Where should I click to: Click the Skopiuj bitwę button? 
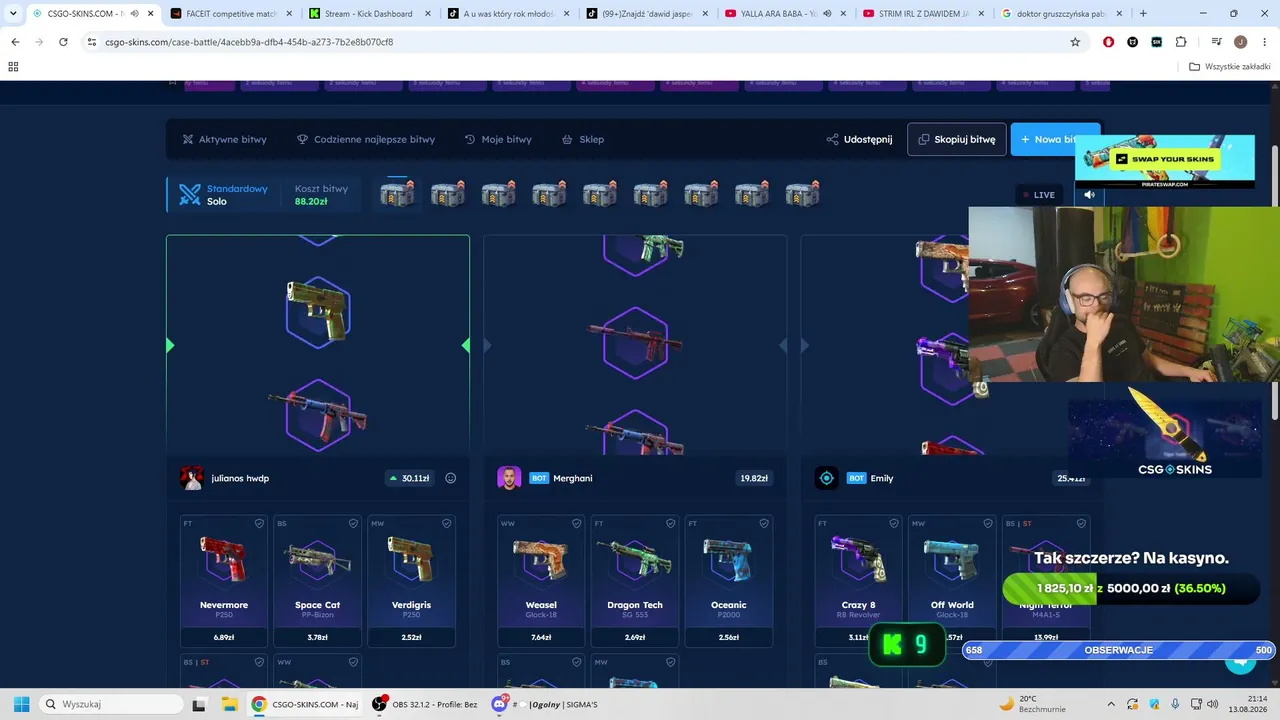pyautogui.click(x=957, y=139)
